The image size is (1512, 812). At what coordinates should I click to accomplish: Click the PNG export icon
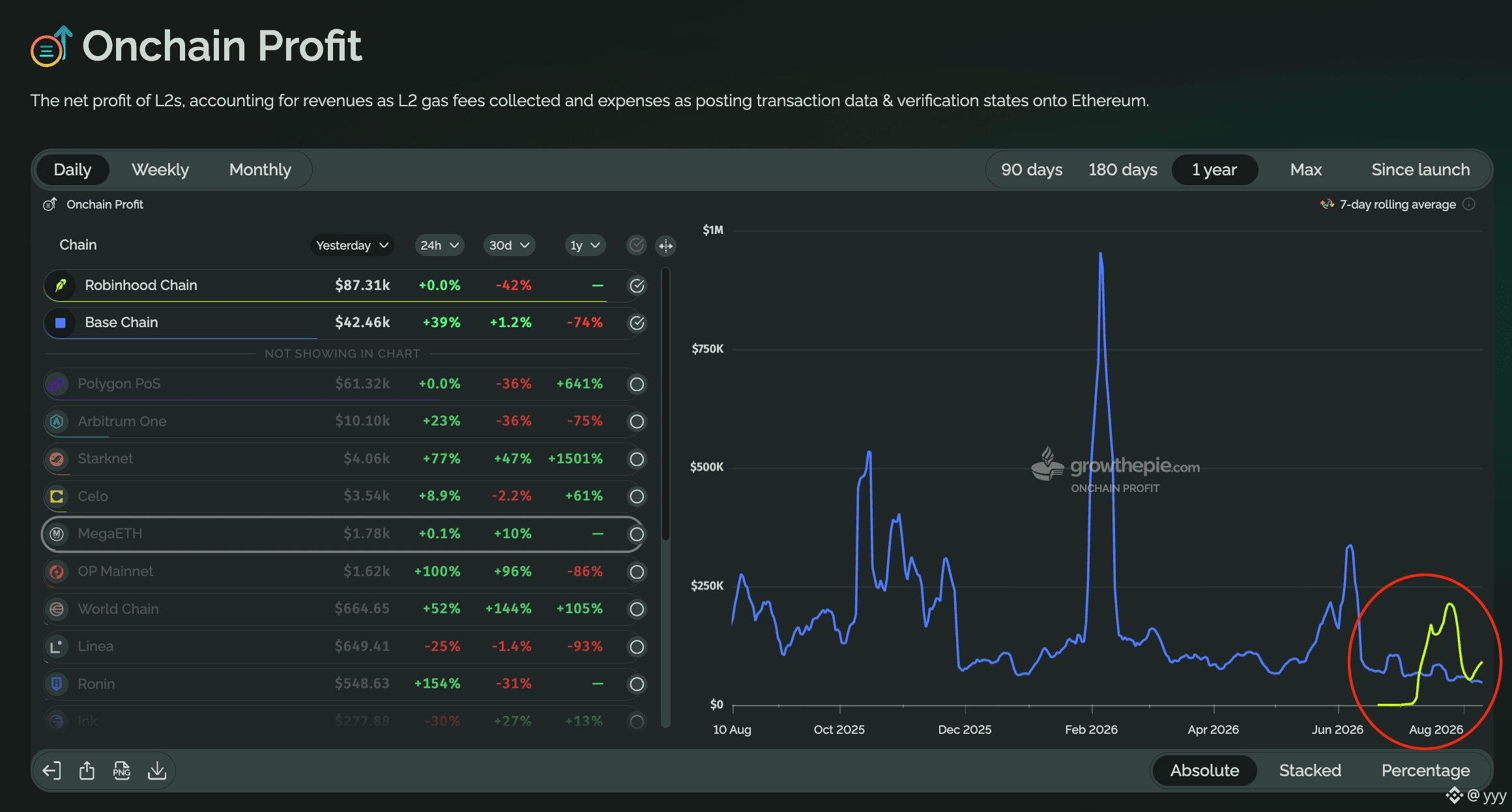point(122,771)
